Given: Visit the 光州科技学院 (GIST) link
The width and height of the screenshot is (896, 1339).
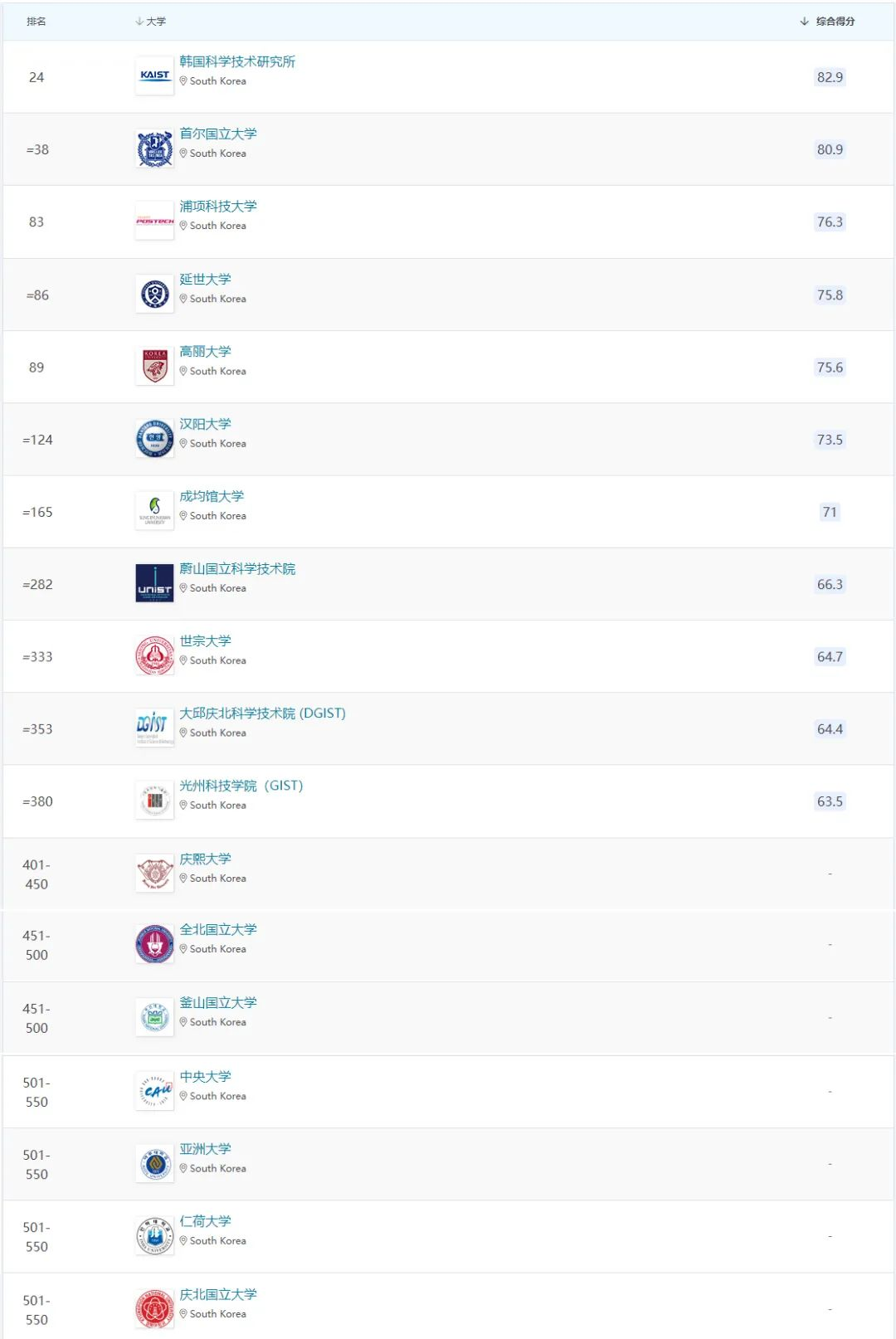Looking at the screenshot, I should tap(241, 786).
